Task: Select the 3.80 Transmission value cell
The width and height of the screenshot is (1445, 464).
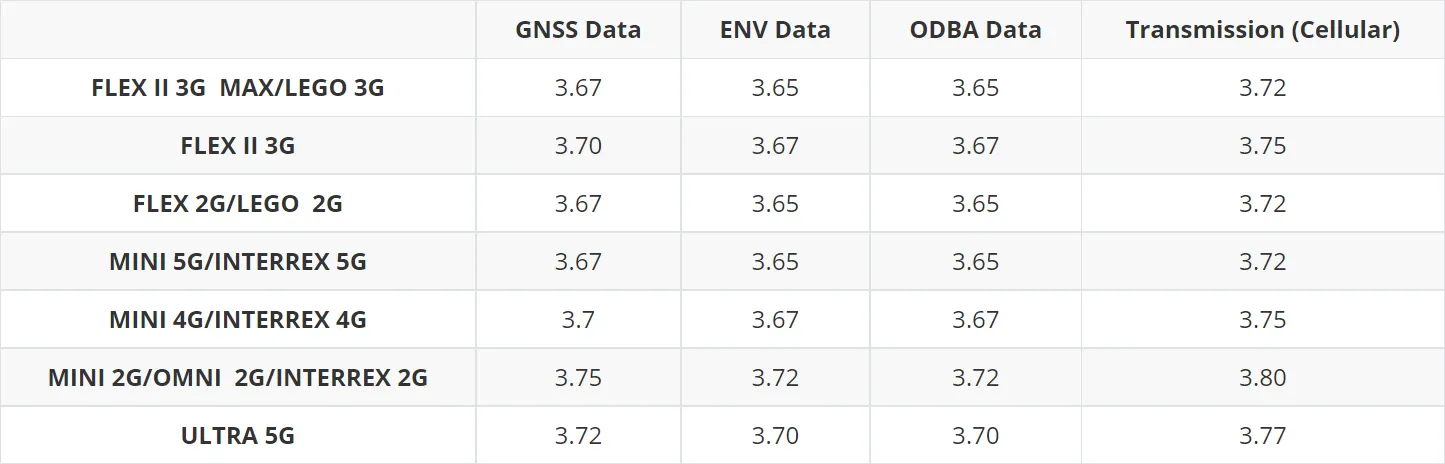Action: pyautogui.click(x=1262, y=378)
